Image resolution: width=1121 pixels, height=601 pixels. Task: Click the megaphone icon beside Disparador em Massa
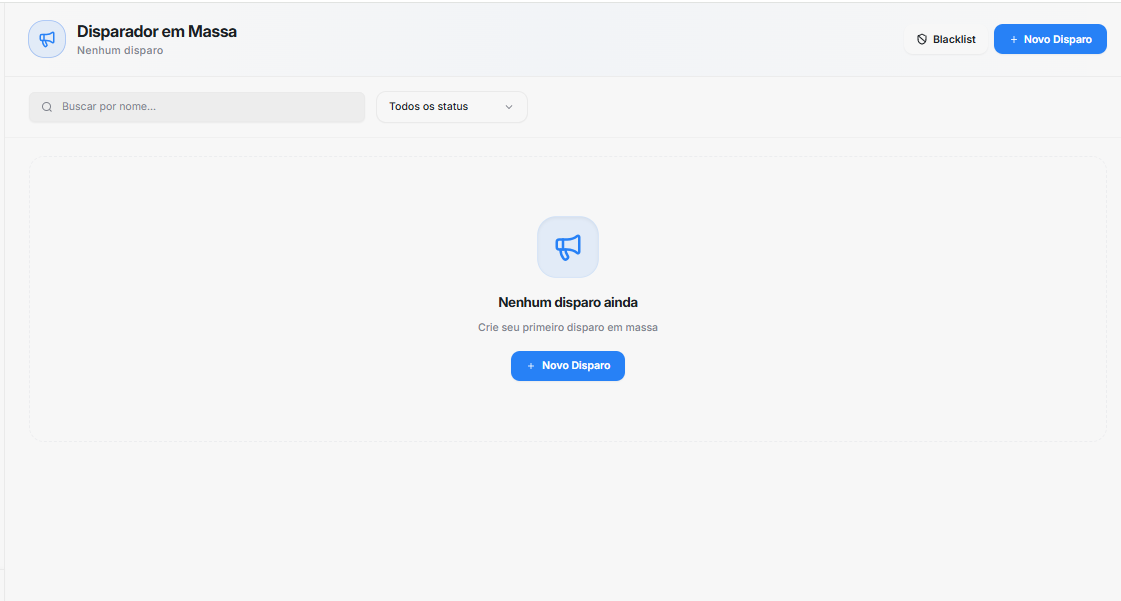[47, 39]
